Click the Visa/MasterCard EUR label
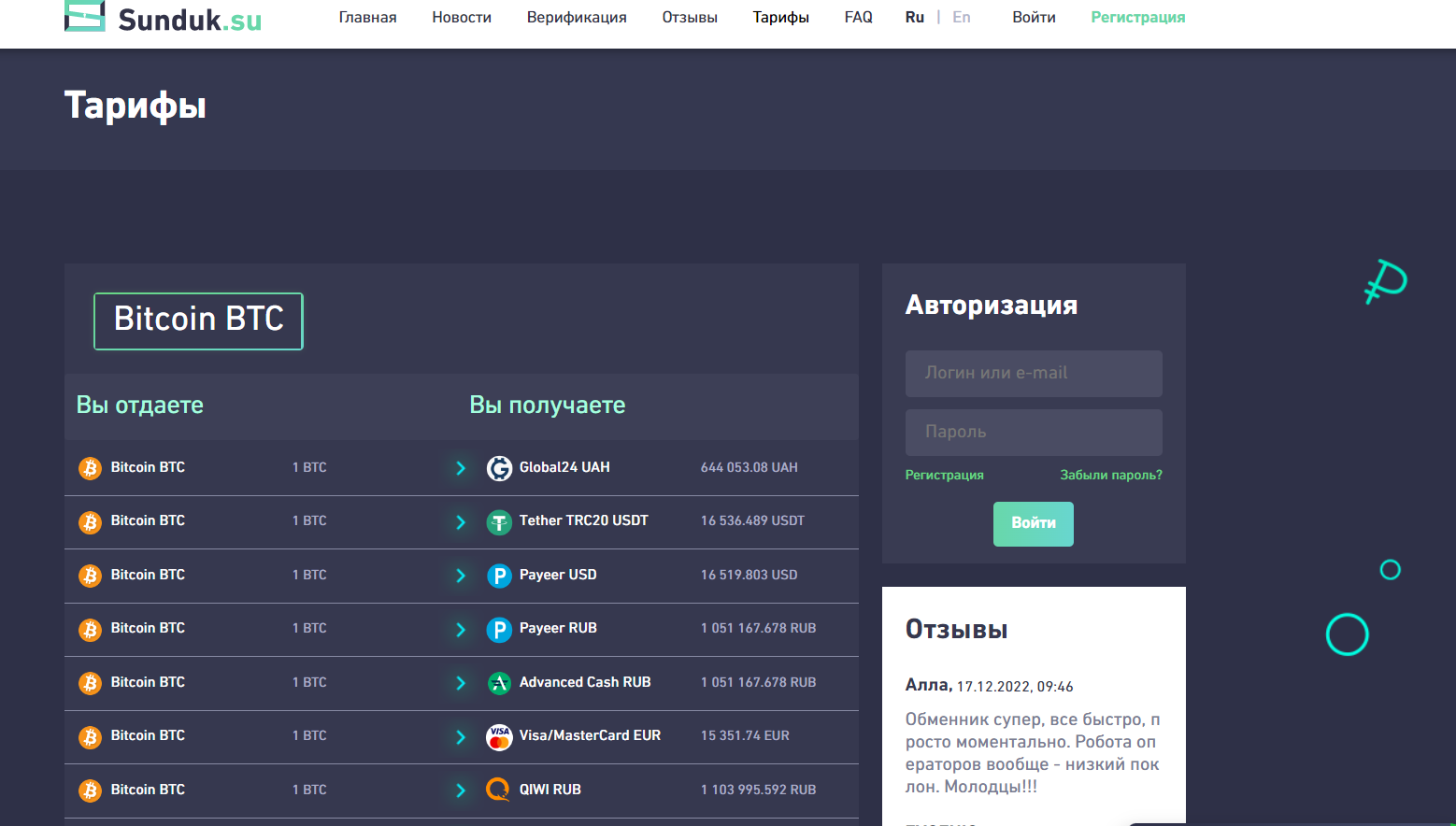This screenshot has width=1456, height=826. [x=590, y=735]
